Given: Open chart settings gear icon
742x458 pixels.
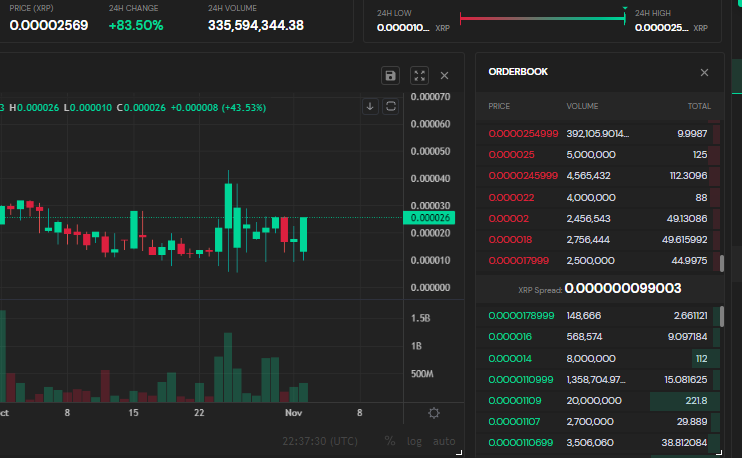Looking at the screenshot, I should [434, 413].
